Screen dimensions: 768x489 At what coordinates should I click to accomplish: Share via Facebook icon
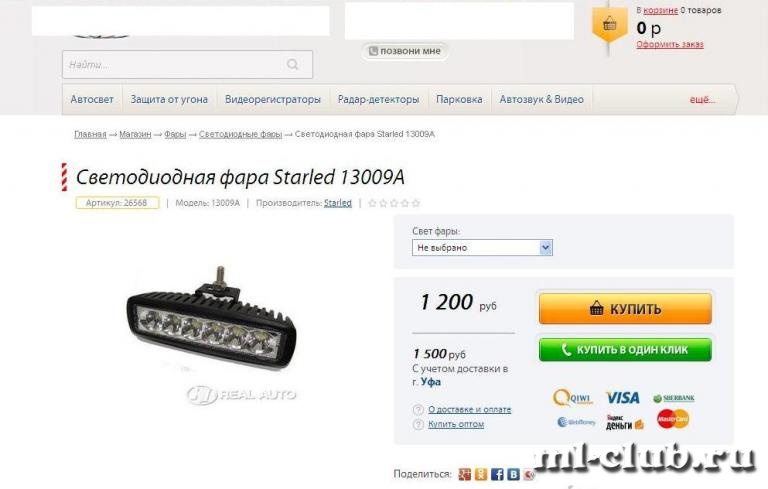(x=497, y=474)
